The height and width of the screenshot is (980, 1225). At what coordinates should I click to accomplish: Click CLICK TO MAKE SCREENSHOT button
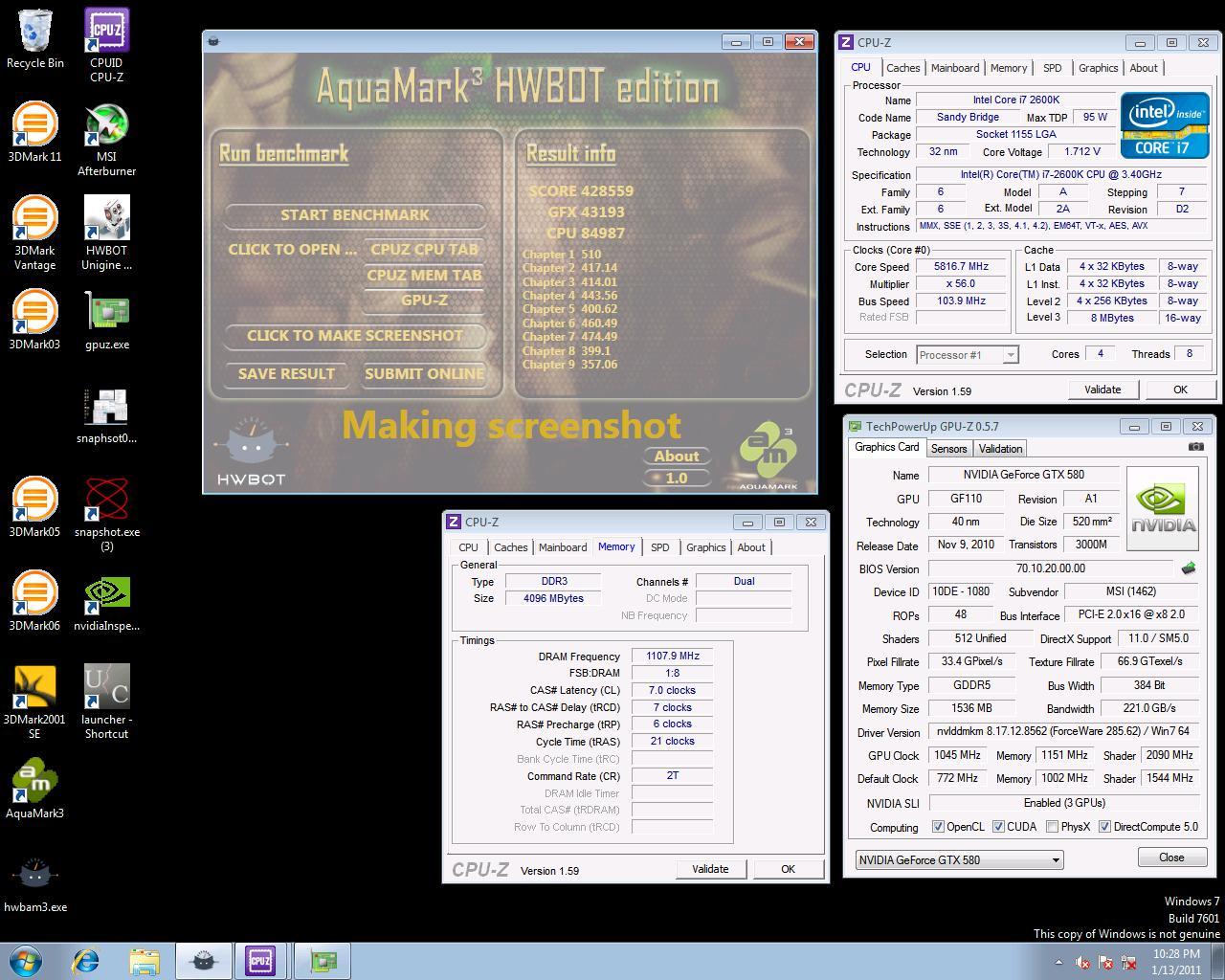(355, 336)
